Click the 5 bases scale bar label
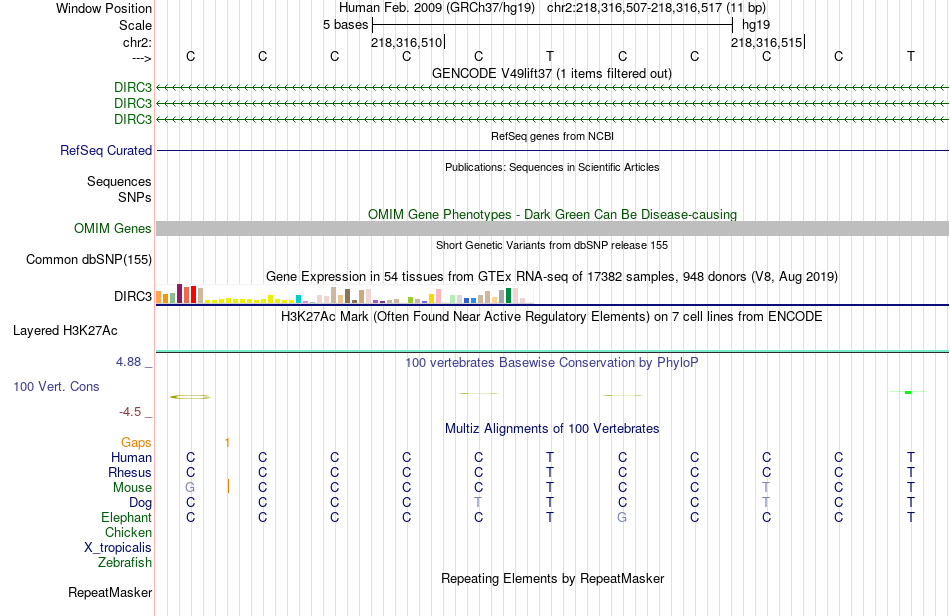 [x=345, y=25]
